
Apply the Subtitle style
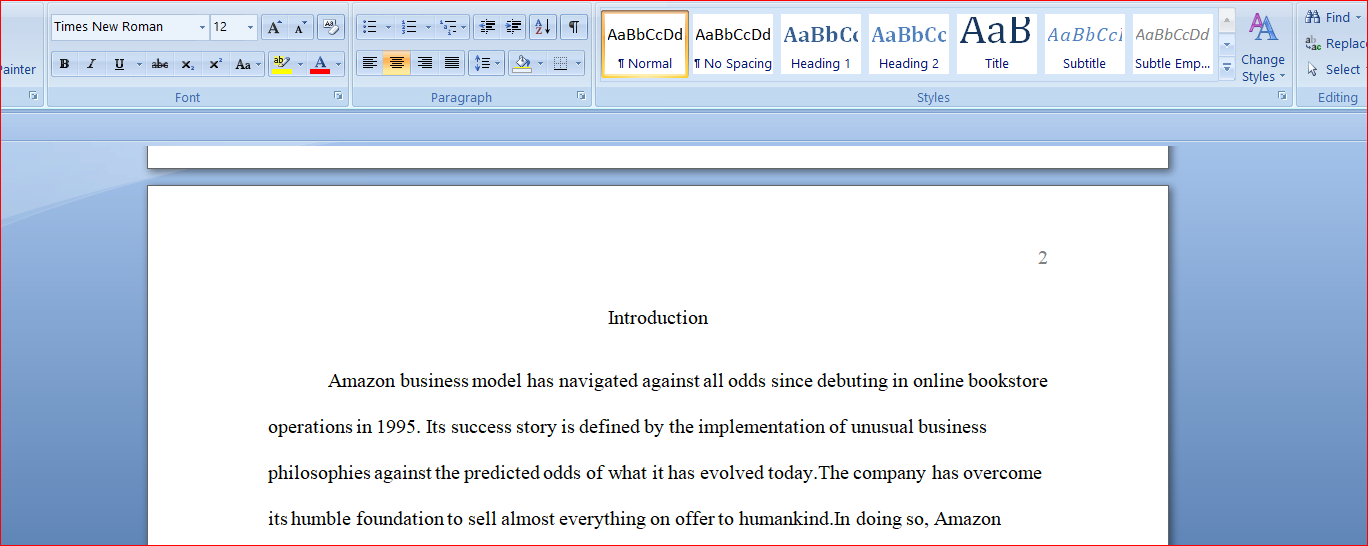tap(1085, 43)
